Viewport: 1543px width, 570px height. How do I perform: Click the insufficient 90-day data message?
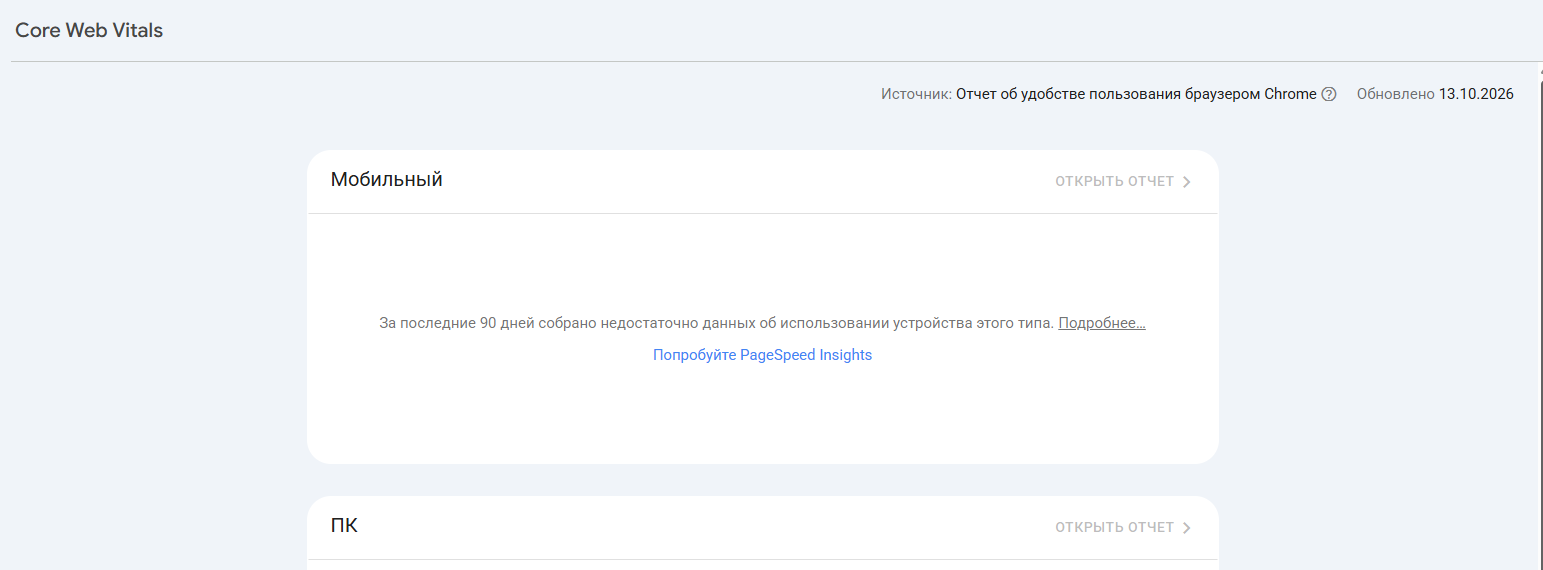717,323
